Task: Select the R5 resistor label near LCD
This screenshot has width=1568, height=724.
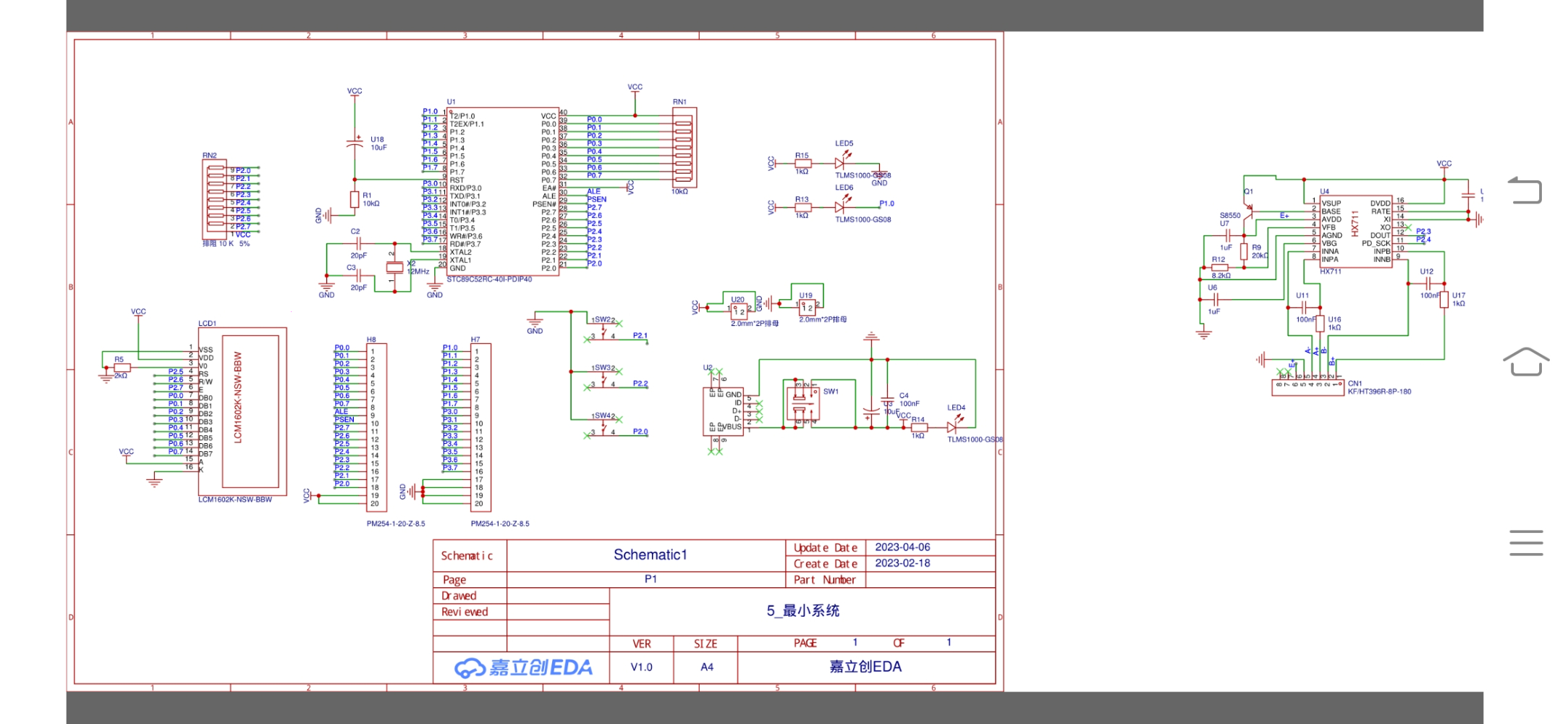Action: (x=119, y=360)
